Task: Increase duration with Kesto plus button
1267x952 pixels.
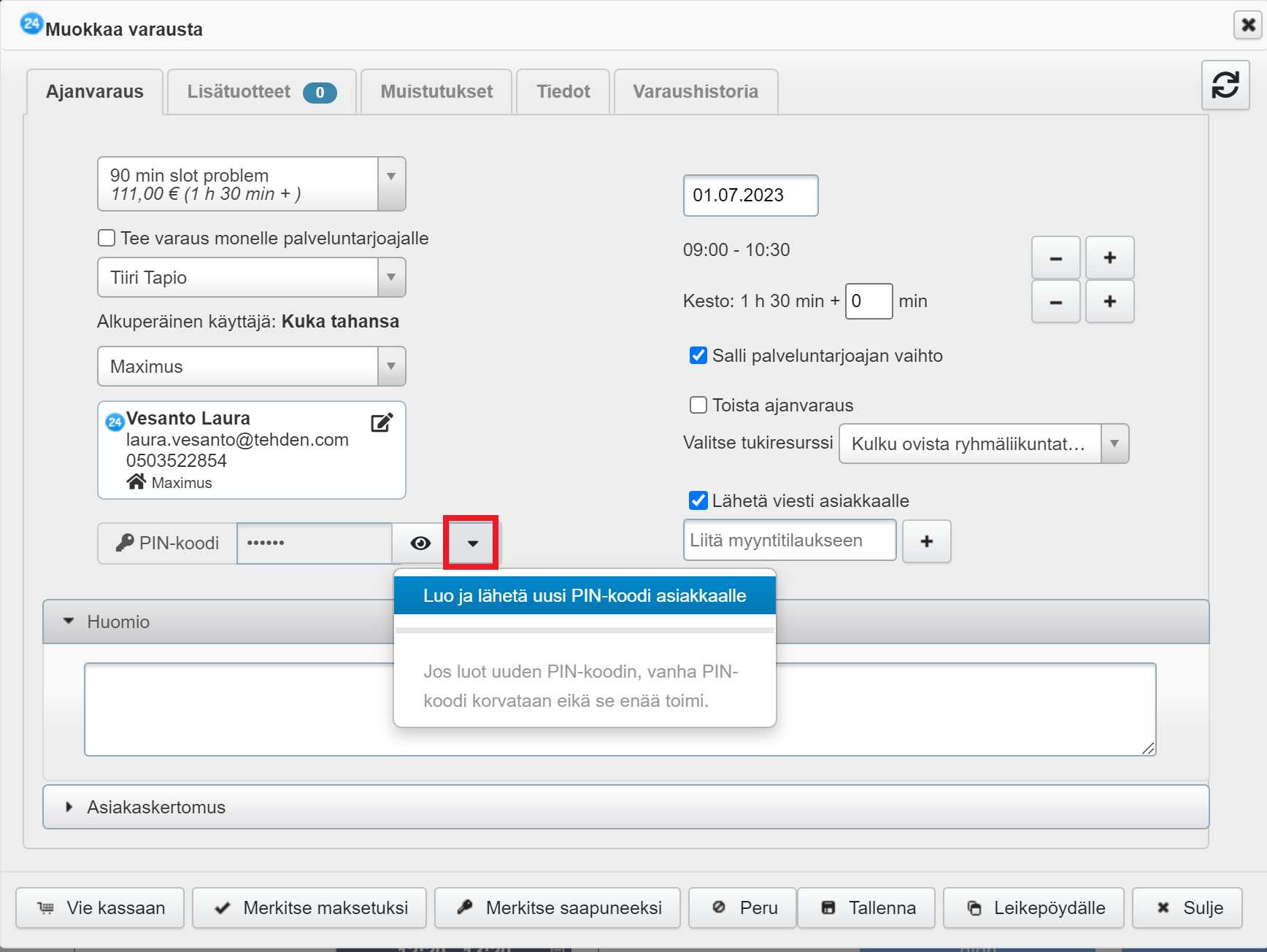Action: tap(1109, 301)
